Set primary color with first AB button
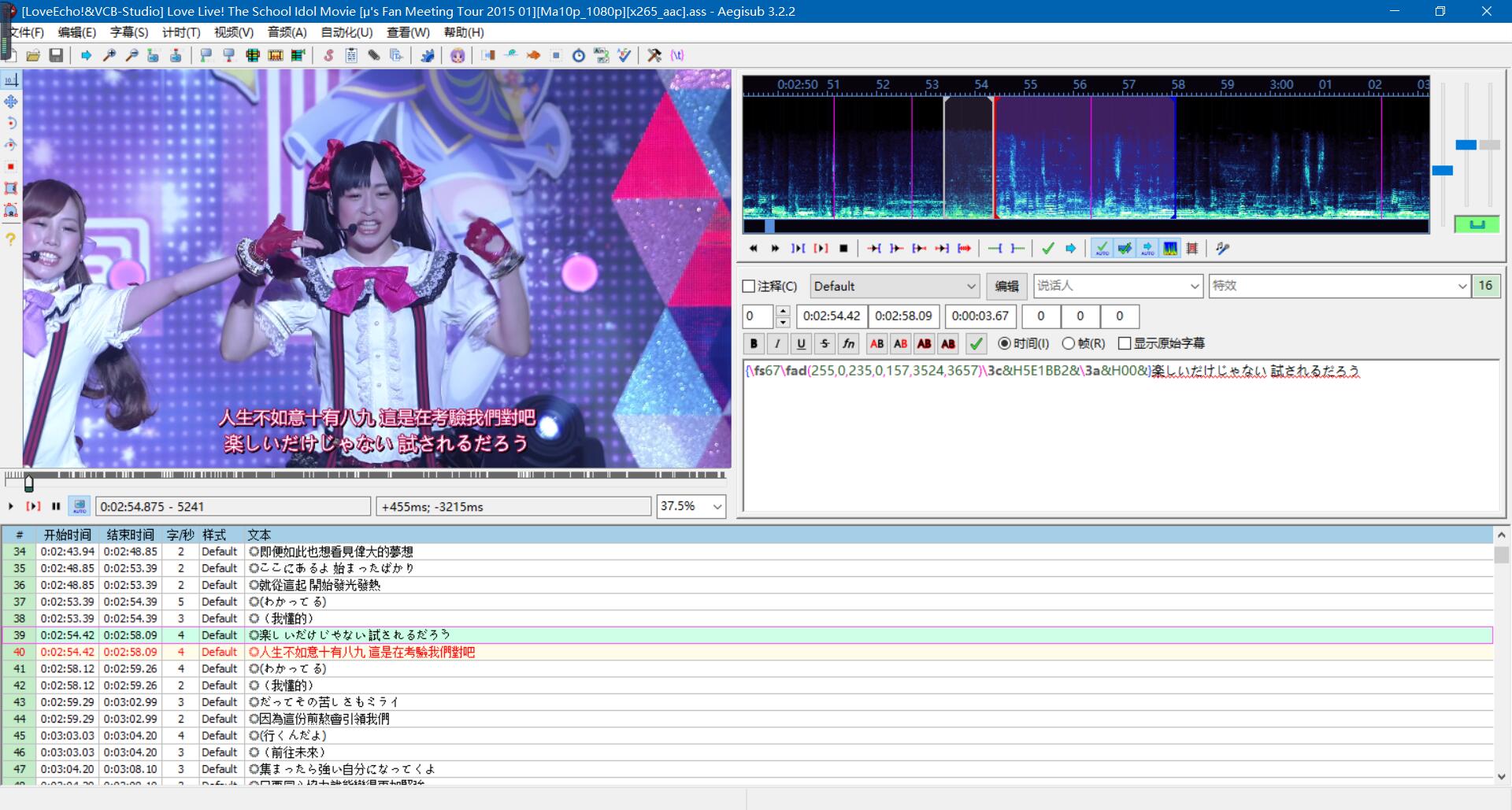This screenshot has width=1512, height=810. pos(876,343)
